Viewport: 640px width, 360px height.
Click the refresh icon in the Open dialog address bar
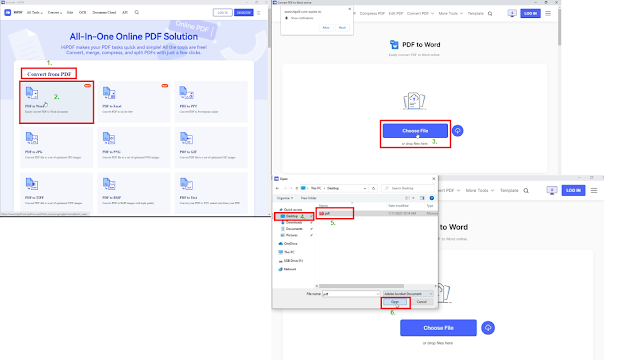point(373,188)
